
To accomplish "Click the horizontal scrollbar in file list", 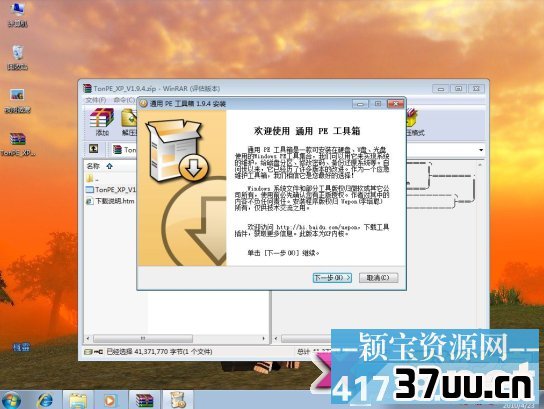I will coord(175,338).
